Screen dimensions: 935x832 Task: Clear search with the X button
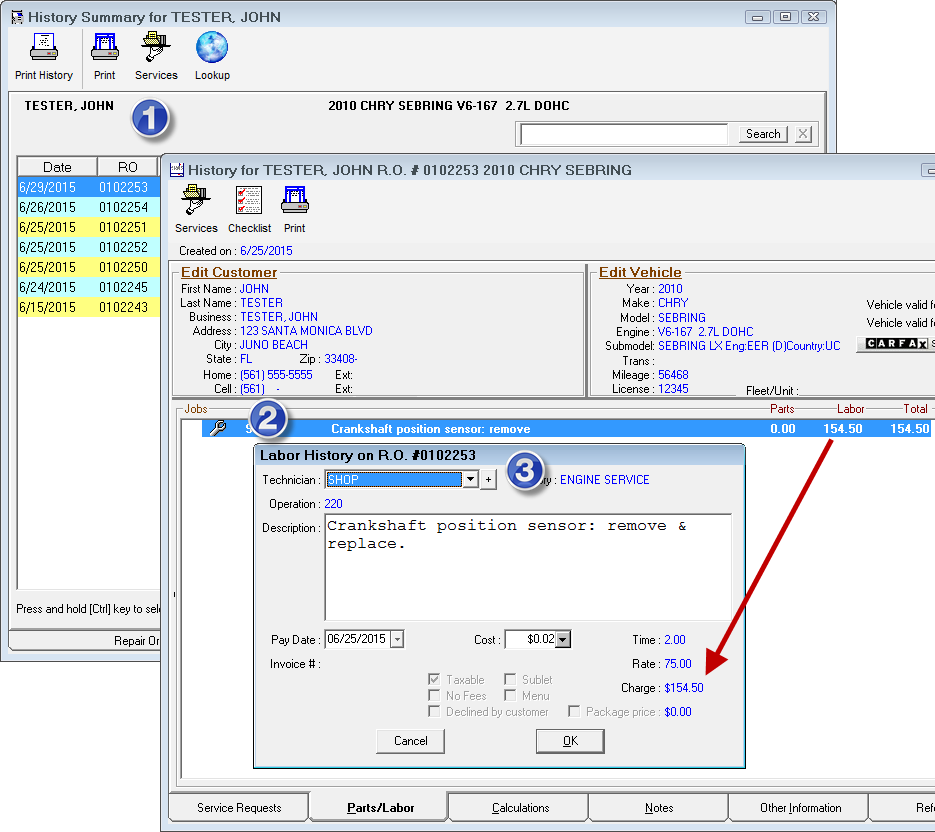804,134
